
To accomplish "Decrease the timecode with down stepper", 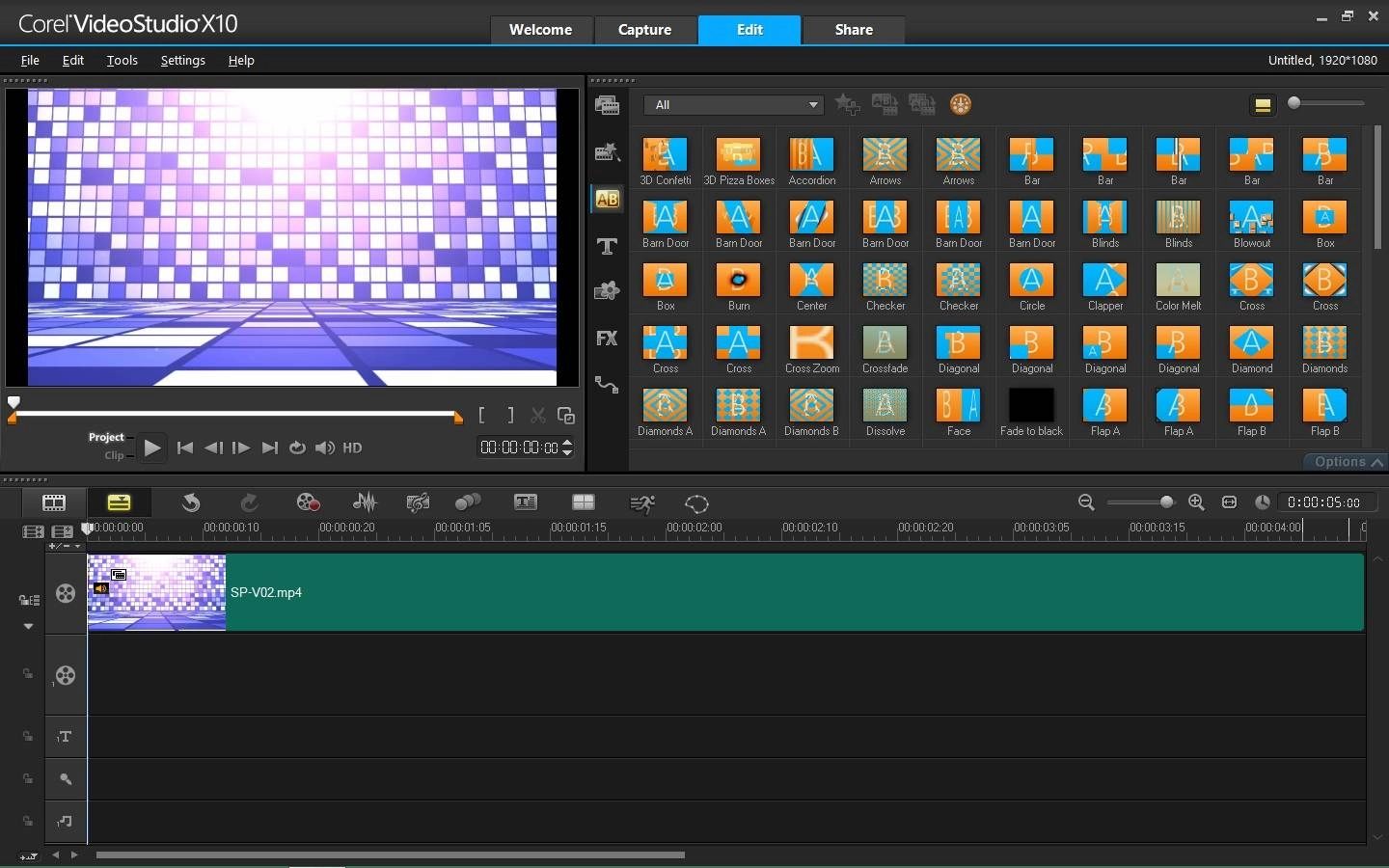I will click(x=567, y=452).
